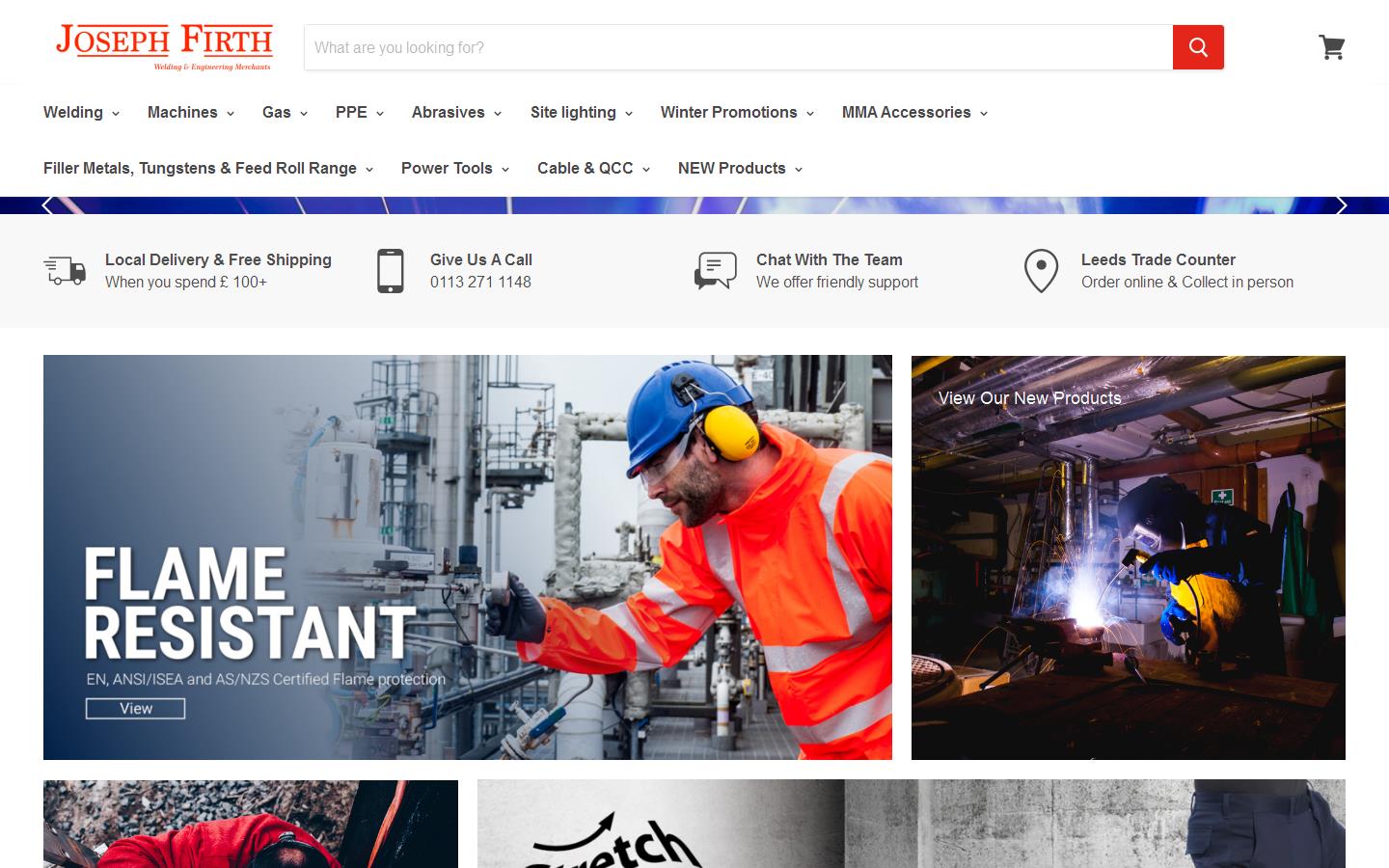Open the Gas category menu
The image size is (1389, 868).
point(284,113)
